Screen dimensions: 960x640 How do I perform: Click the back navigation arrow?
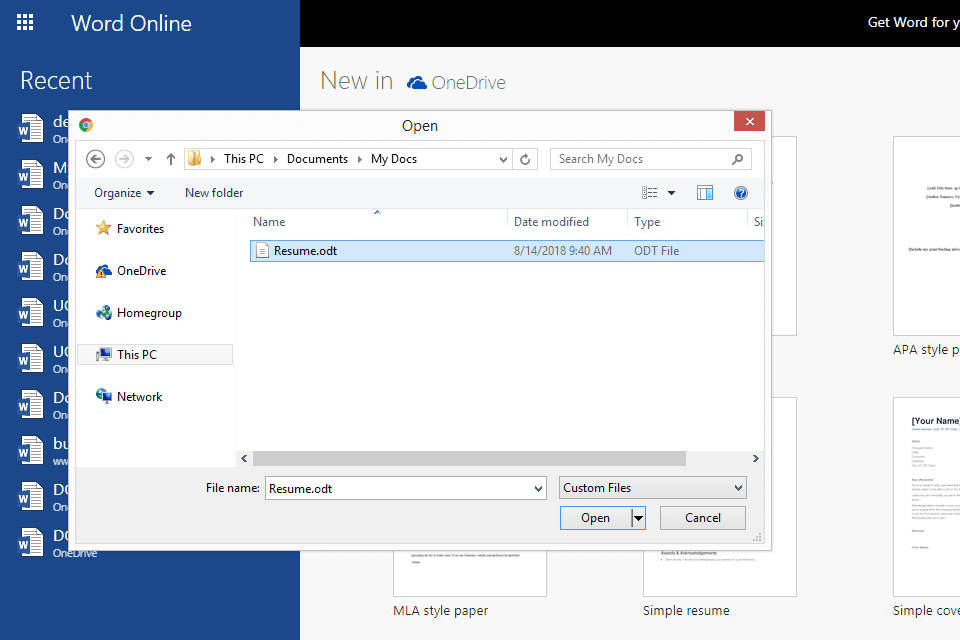click(x=95, y=159)
